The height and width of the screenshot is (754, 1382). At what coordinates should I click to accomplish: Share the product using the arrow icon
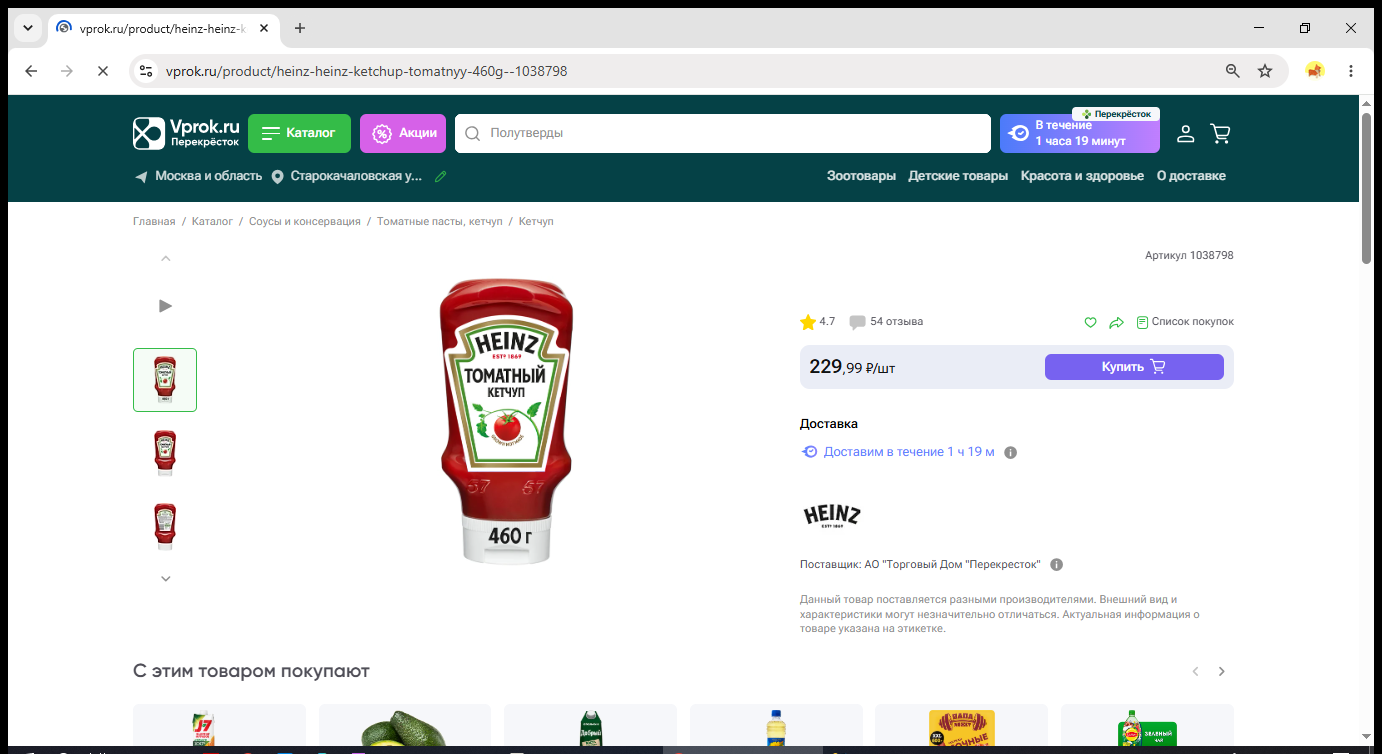coord(1117,322)
